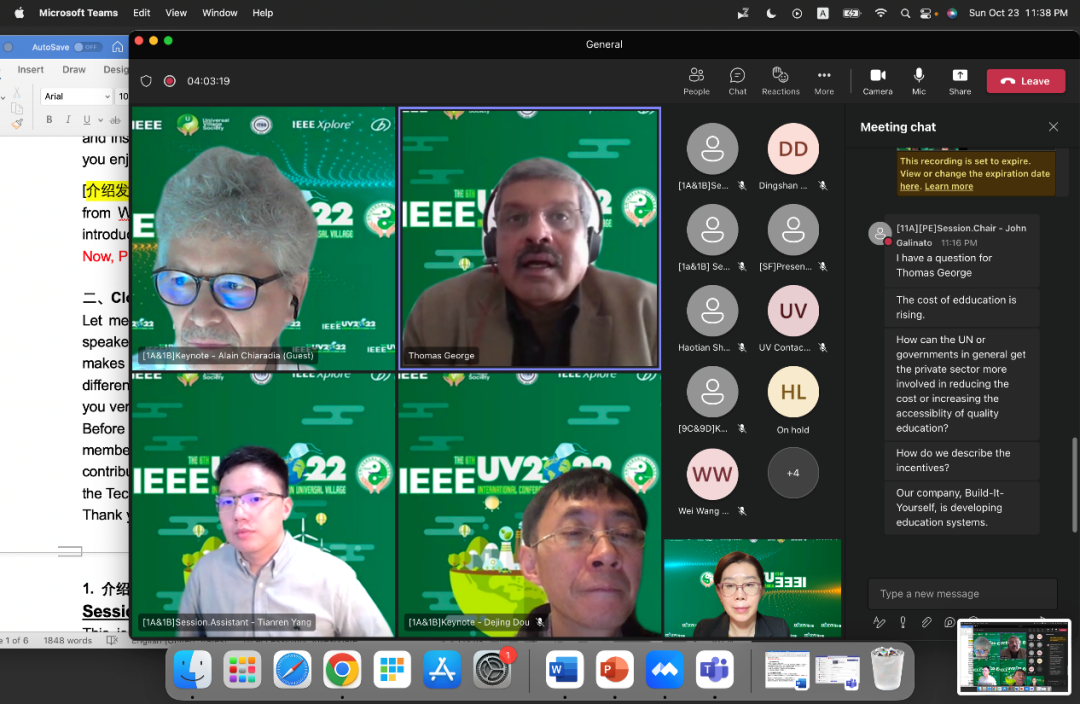Open the More options ellipsis
Viewport: 1080px width, 704px height.
pos(824,81)
